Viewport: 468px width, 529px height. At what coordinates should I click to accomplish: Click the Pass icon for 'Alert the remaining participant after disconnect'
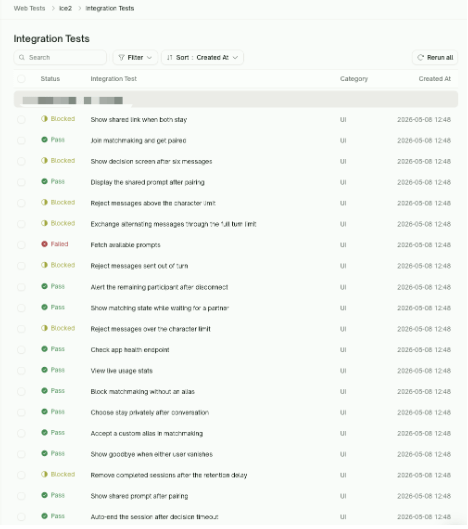[x=44, y=286]
